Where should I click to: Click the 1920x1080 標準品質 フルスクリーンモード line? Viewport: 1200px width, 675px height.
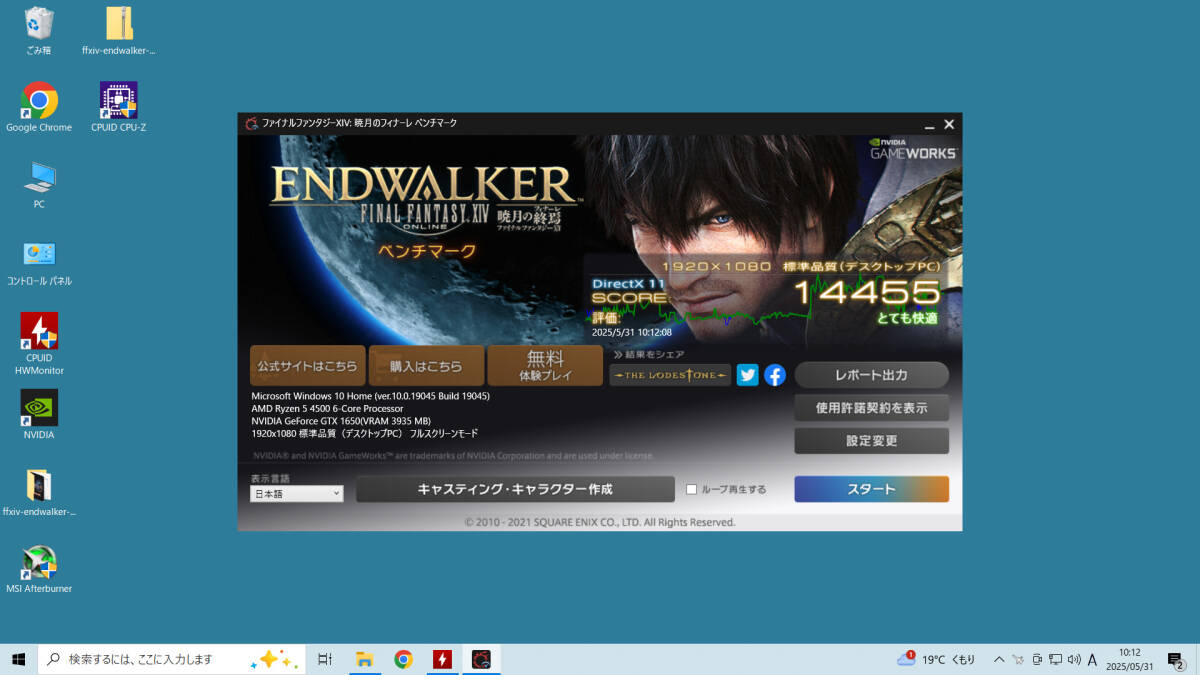tap(365, 433)
